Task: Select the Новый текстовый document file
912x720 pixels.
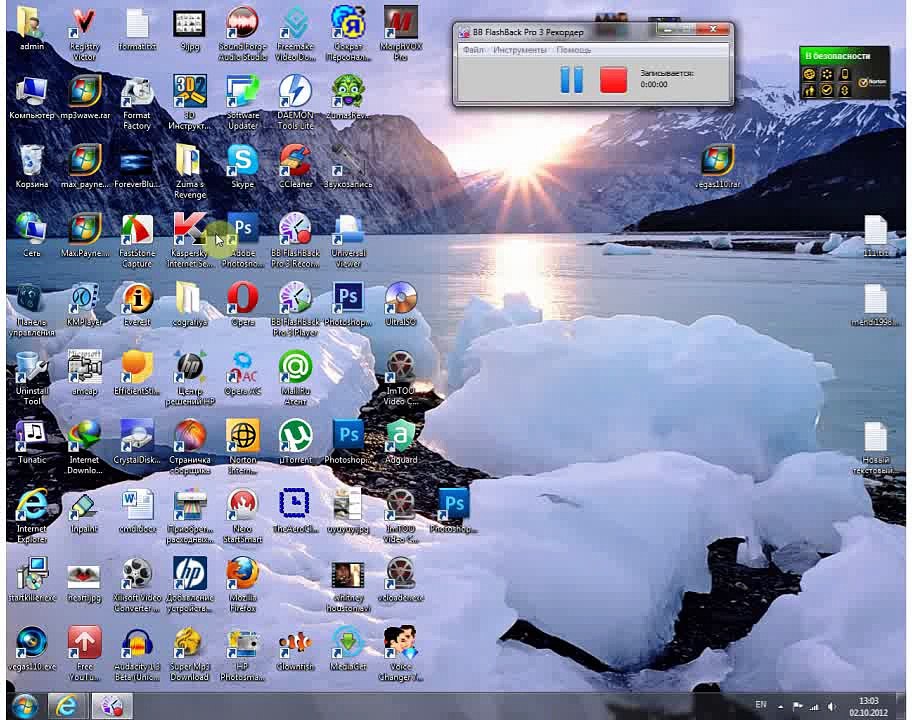Action: pyautogui.click(x=875, y=447)
